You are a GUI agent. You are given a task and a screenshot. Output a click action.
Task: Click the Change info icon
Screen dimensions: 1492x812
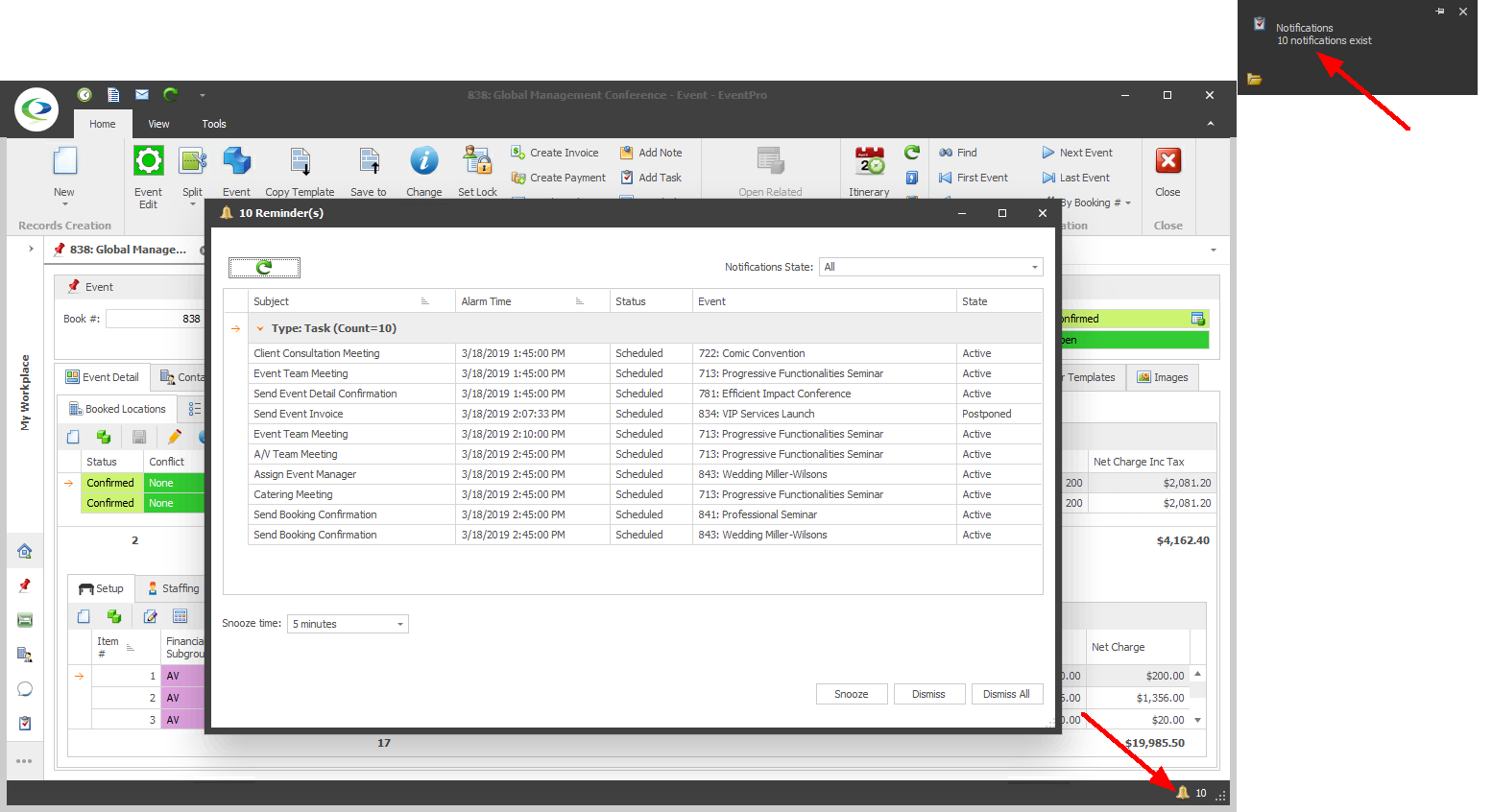tap(423, 161)
